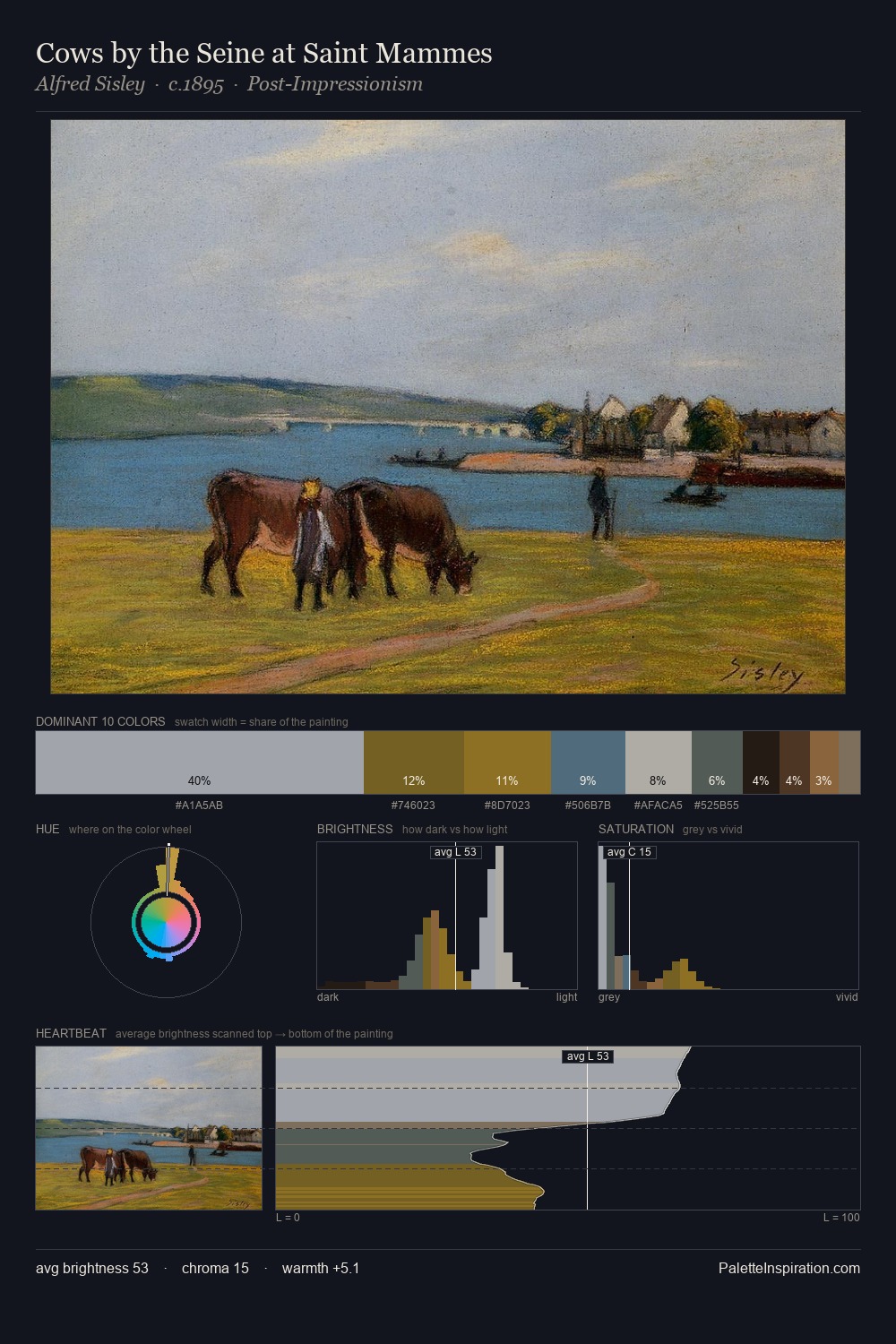Select the 12% brown swatch #746023
896x1344 pixels.
(414, 762)
